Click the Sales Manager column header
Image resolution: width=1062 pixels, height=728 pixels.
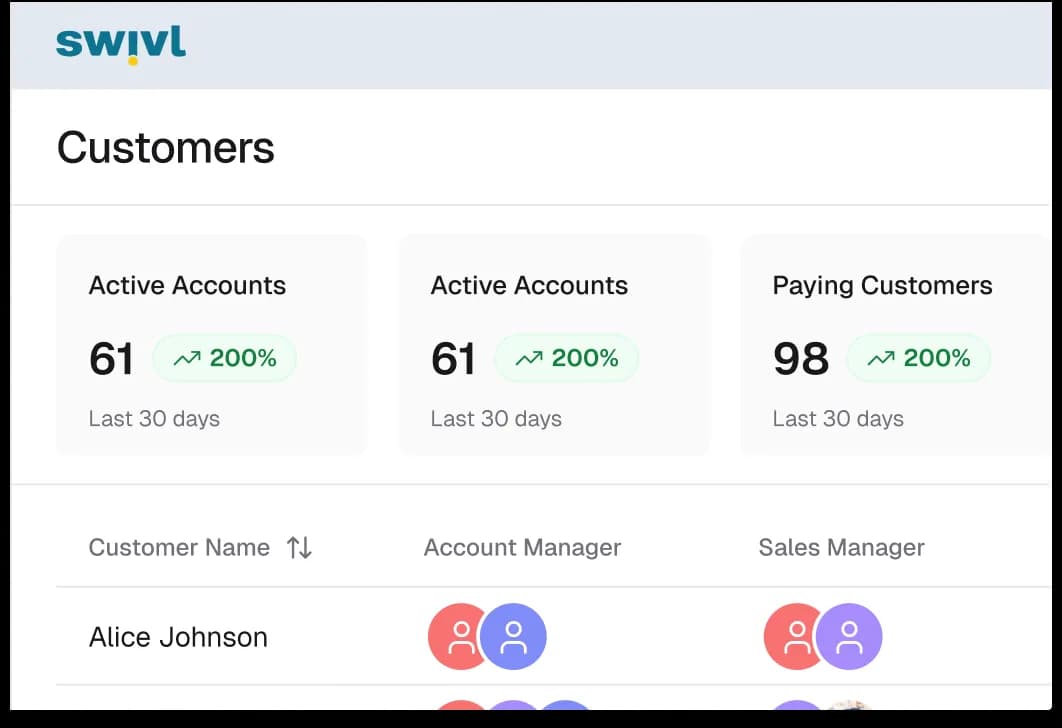[x=841, y=547]
